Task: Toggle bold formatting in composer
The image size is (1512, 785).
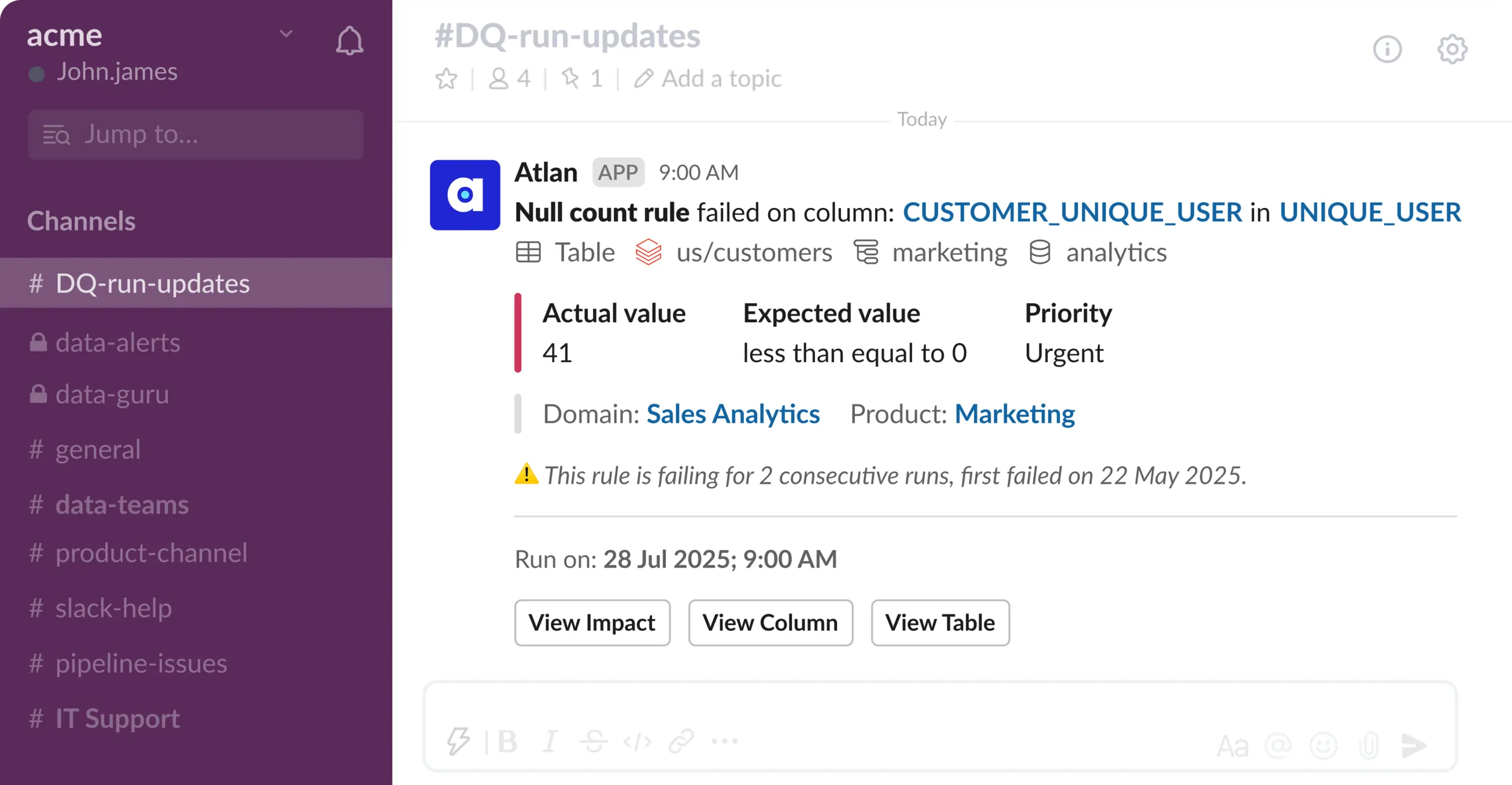Action: point(507,742)
